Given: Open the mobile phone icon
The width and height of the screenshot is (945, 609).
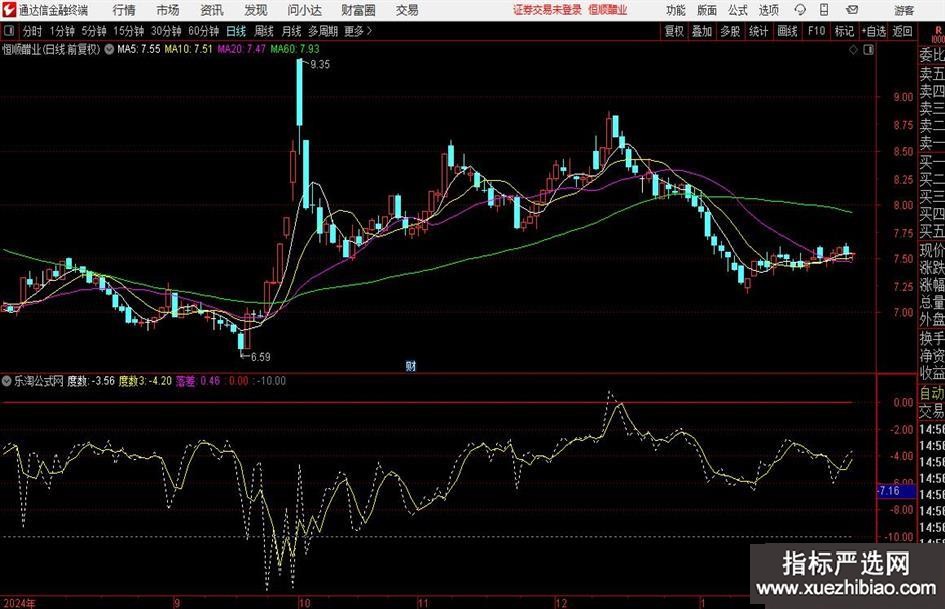Looking at the screenshot, I should 824,10.
